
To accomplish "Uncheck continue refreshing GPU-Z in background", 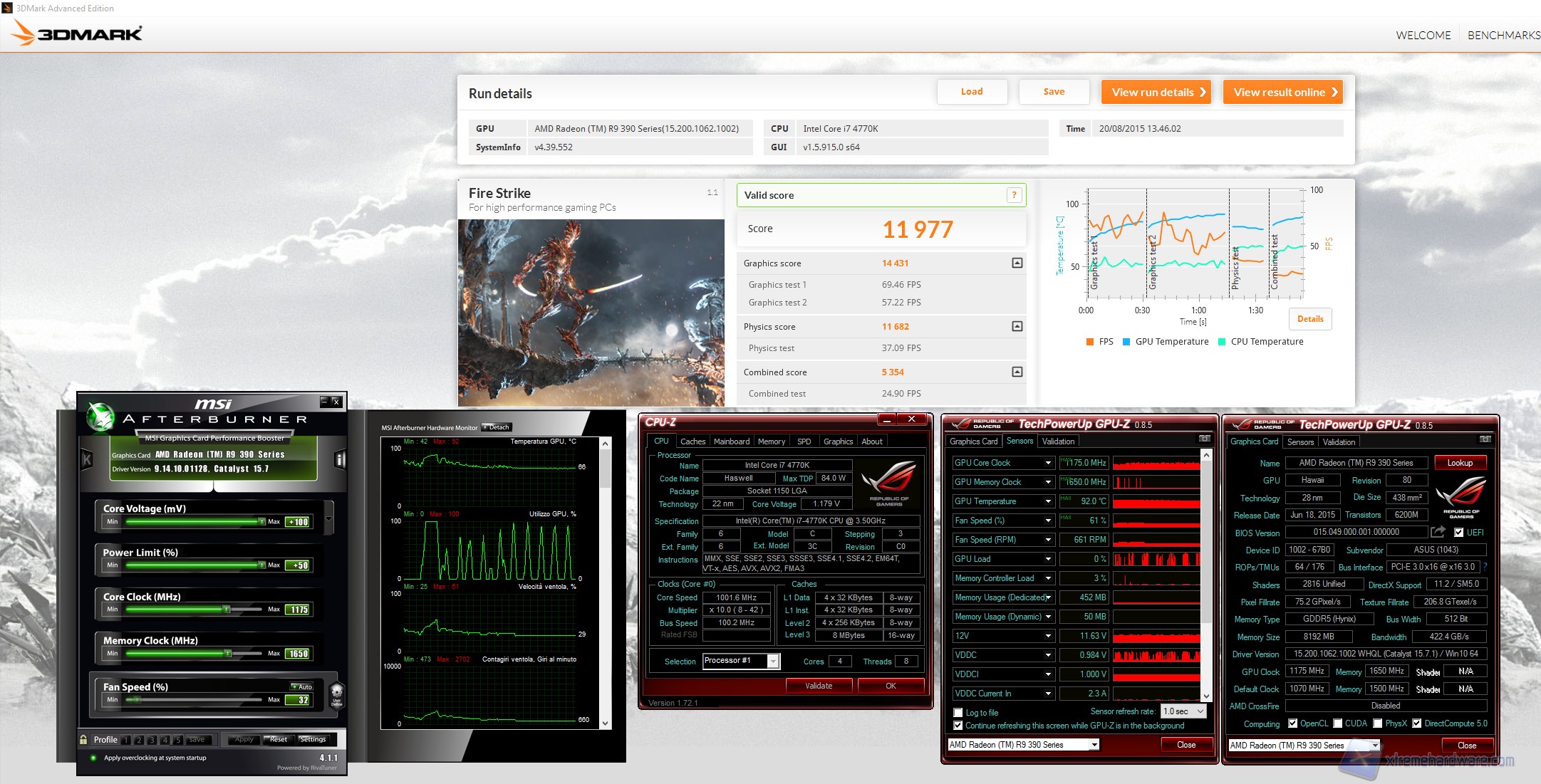I will (x=958, y=725).
